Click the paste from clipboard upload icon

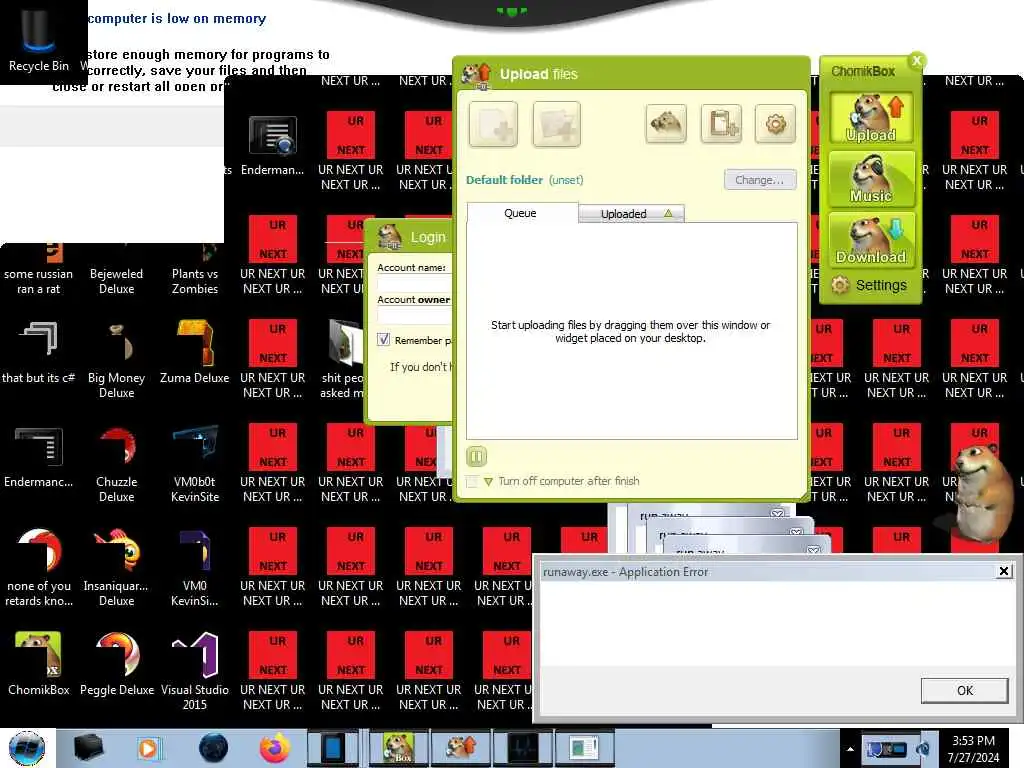point(721,123)
